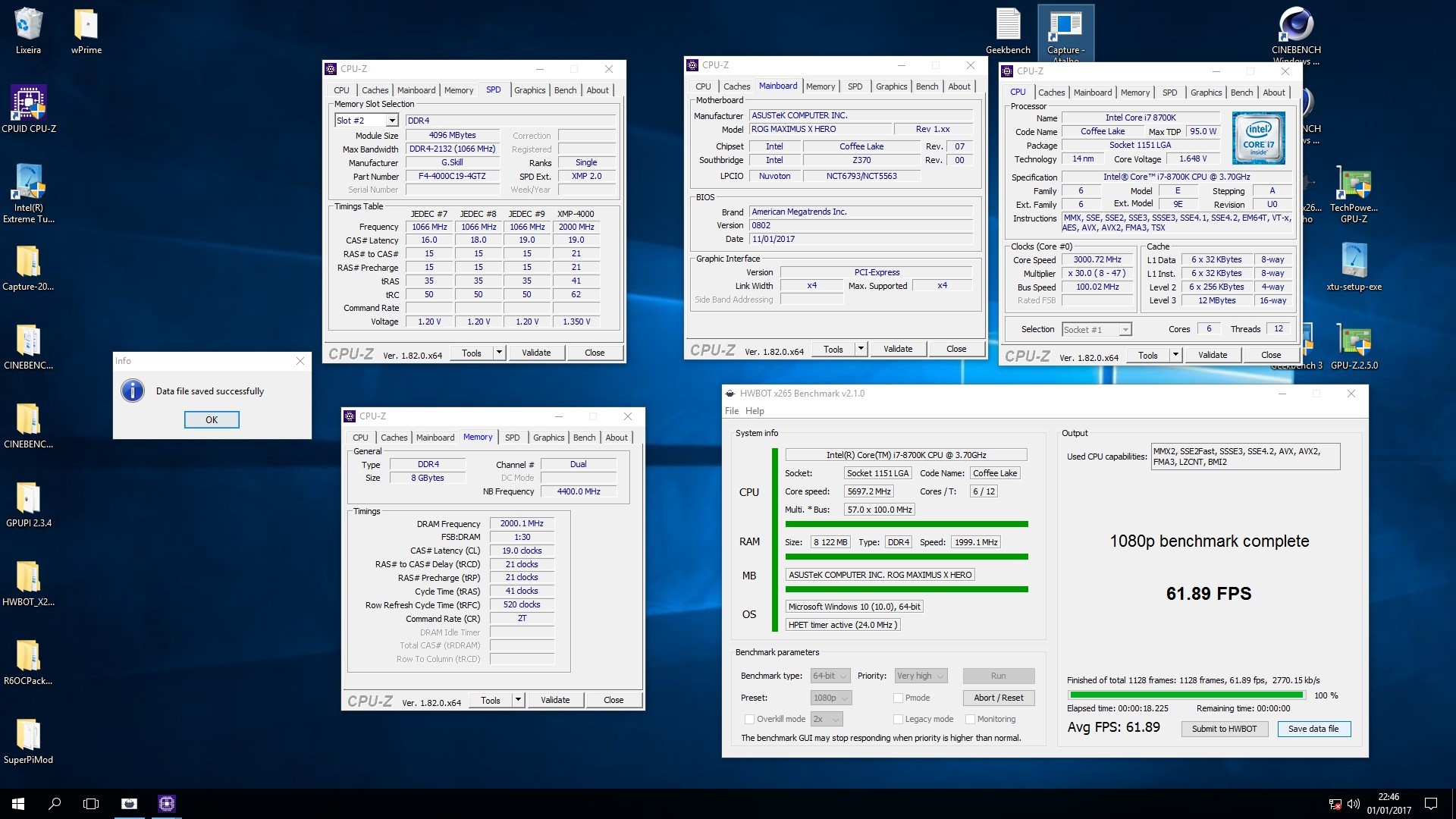Click the green bar under RAM info
The image size is (1456, 819).
906,557
